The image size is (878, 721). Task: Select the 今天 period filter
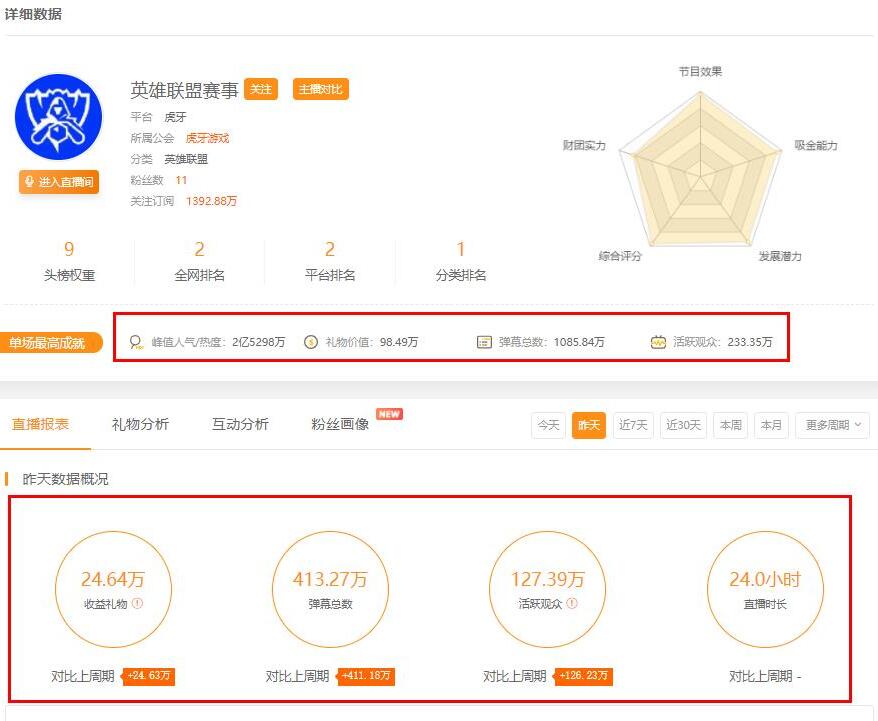(548, 425)
